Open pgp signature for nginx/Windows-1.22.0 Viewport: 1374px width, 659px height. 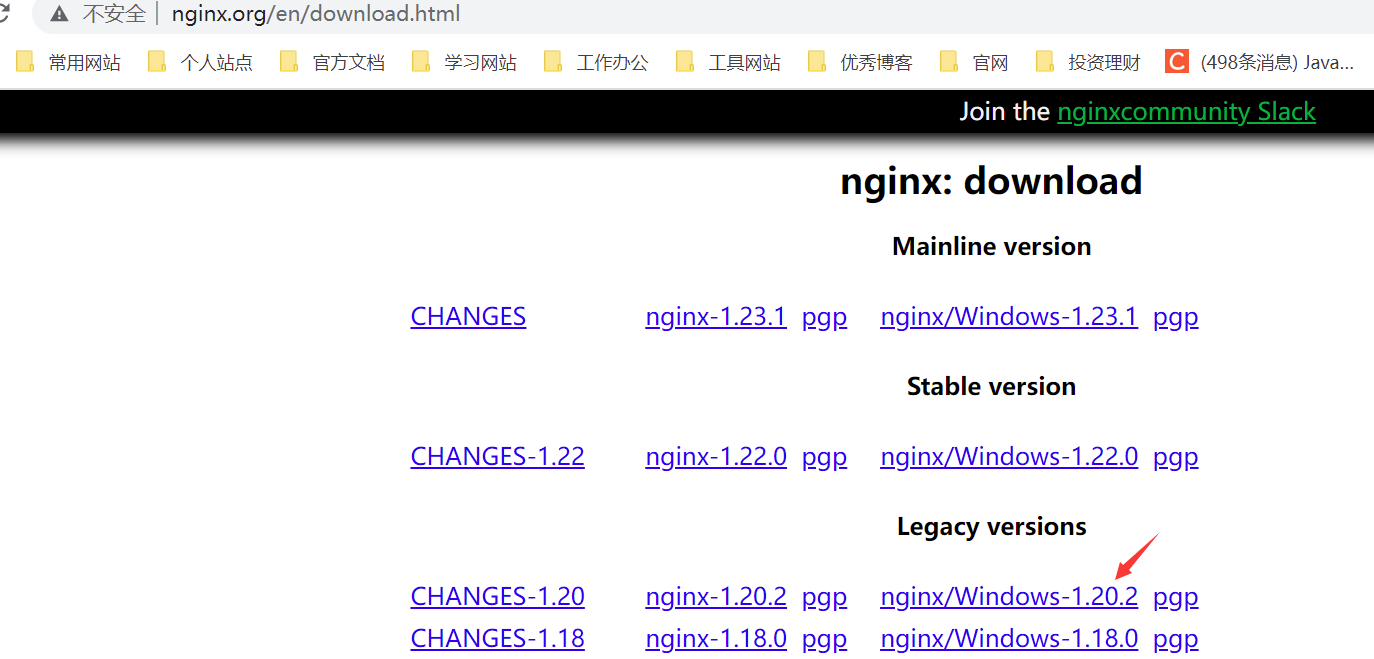(1175, 458)
